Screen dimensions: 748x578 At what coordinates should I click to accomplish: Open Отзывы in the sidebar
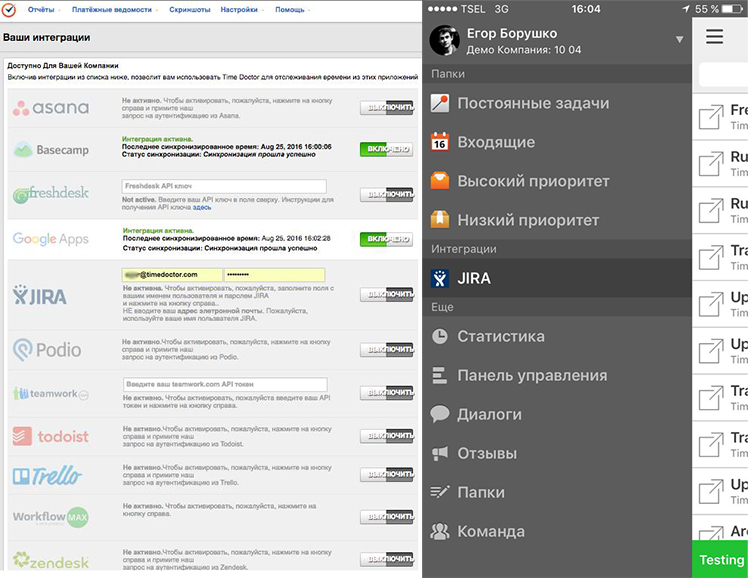(557, 454)
